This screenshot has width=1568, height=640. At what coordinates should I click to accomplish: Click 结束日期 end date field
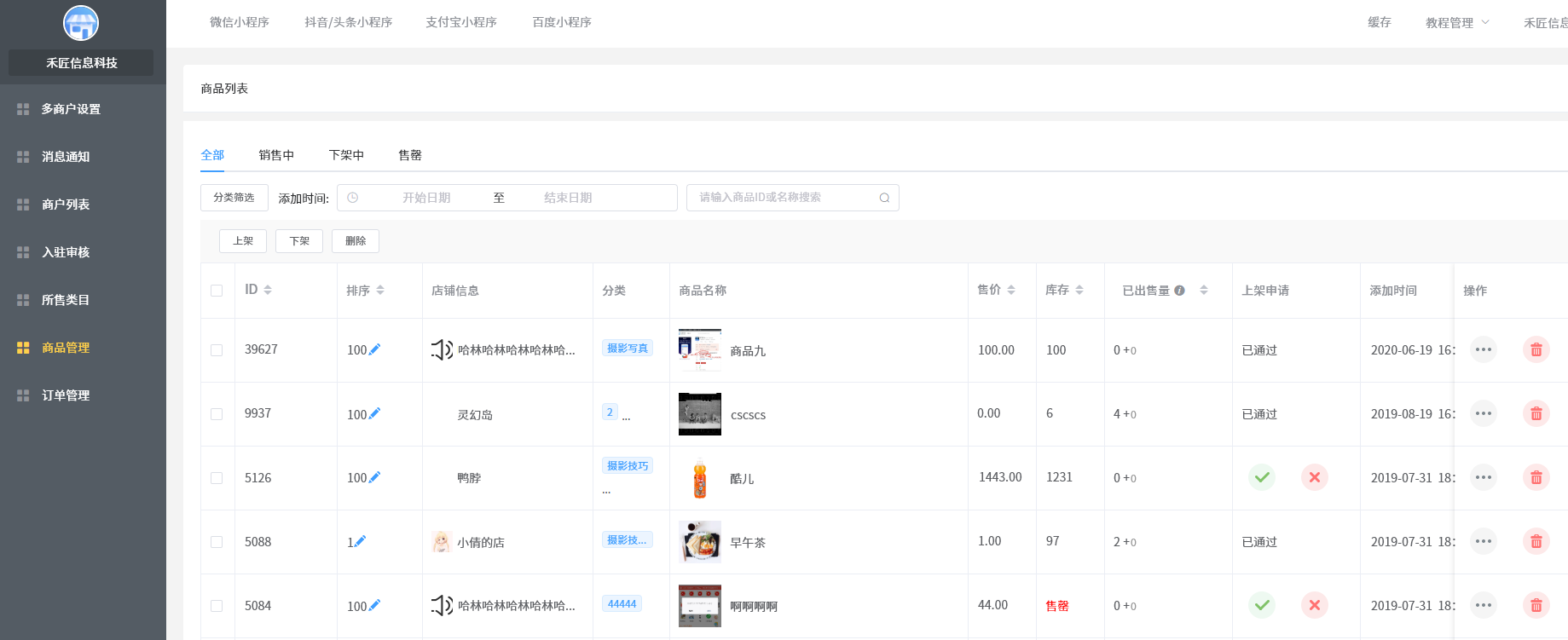pos(568,198)
